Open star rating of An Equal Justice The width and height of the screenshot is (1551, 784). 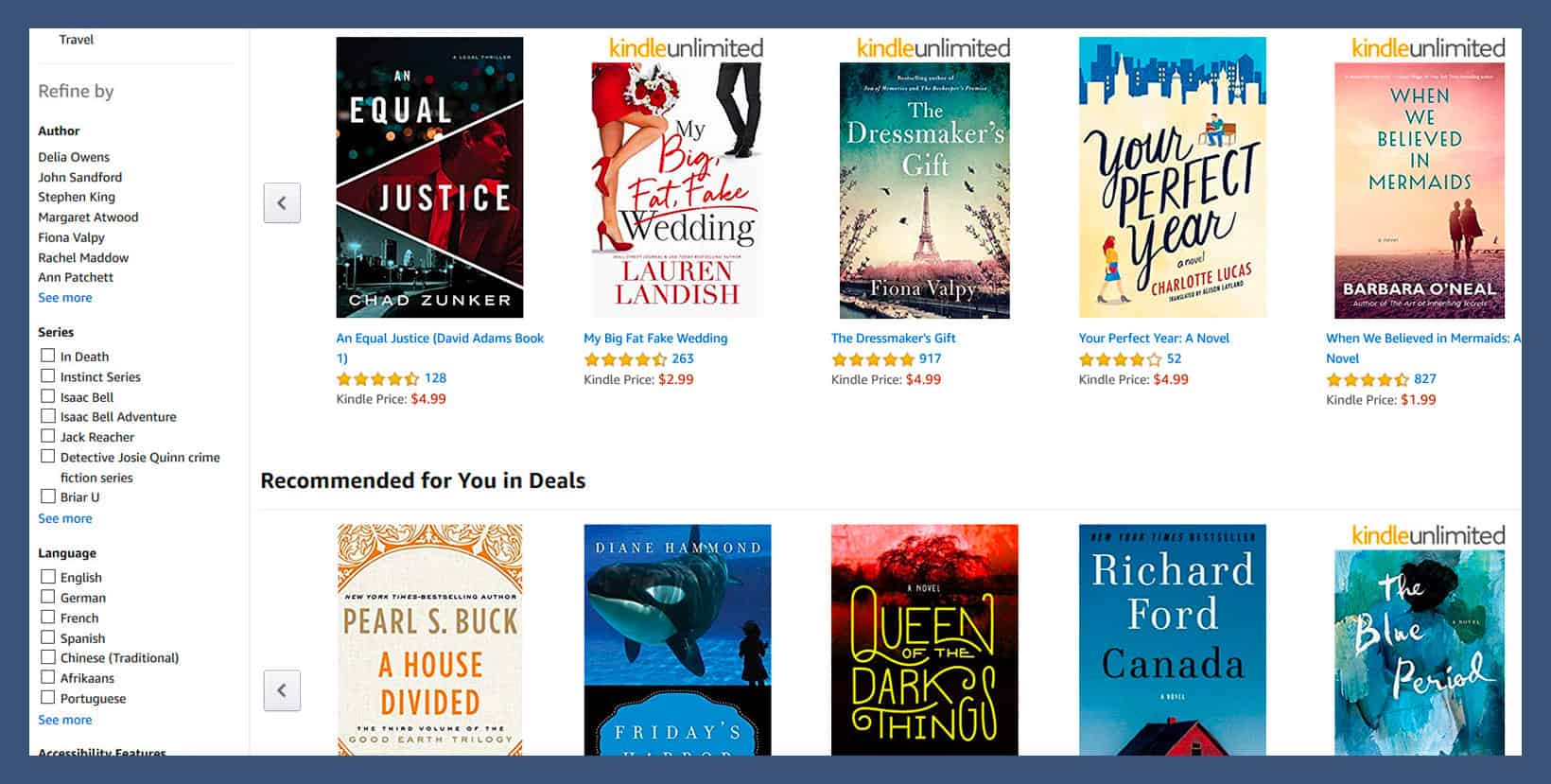click(377, 378)
